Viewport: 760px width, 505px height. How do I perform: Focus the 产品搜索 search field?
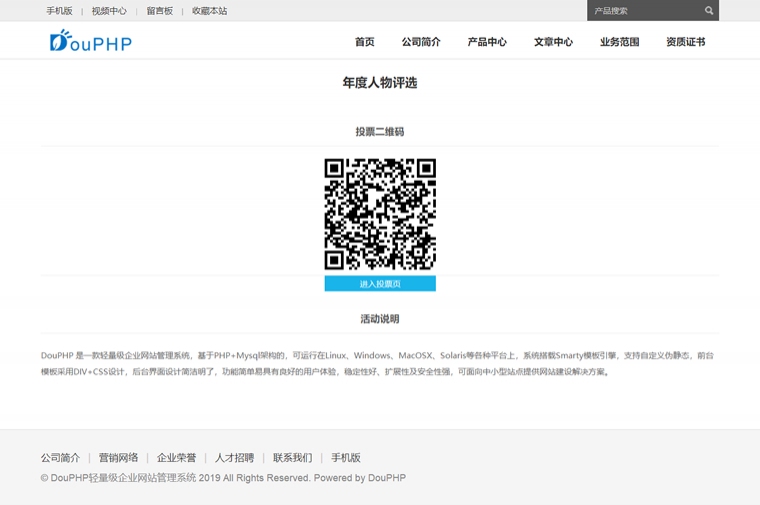coord(642,11)
